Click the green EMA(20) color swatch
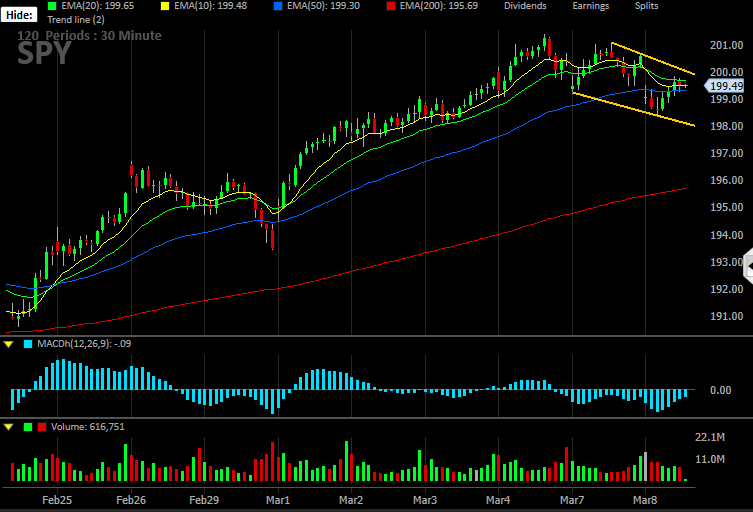Screen dimensions: 753x512 tap(52, 6)
